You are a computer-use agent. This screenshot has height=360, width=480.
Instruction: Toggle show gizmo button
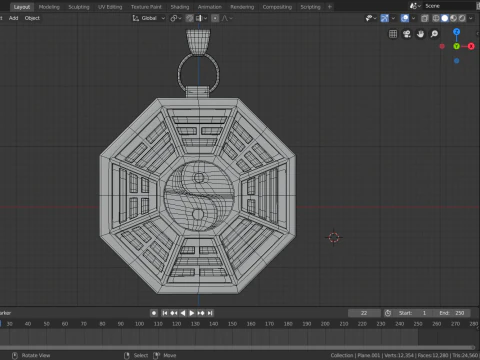[384, 18]
